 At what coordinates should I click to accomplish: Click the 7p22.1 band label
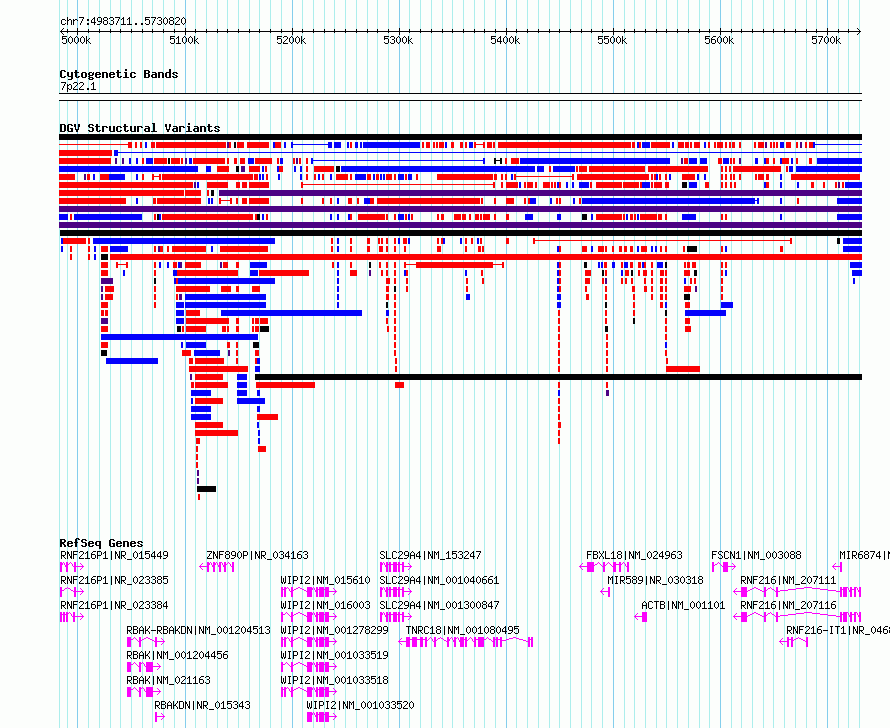[78, 86]
